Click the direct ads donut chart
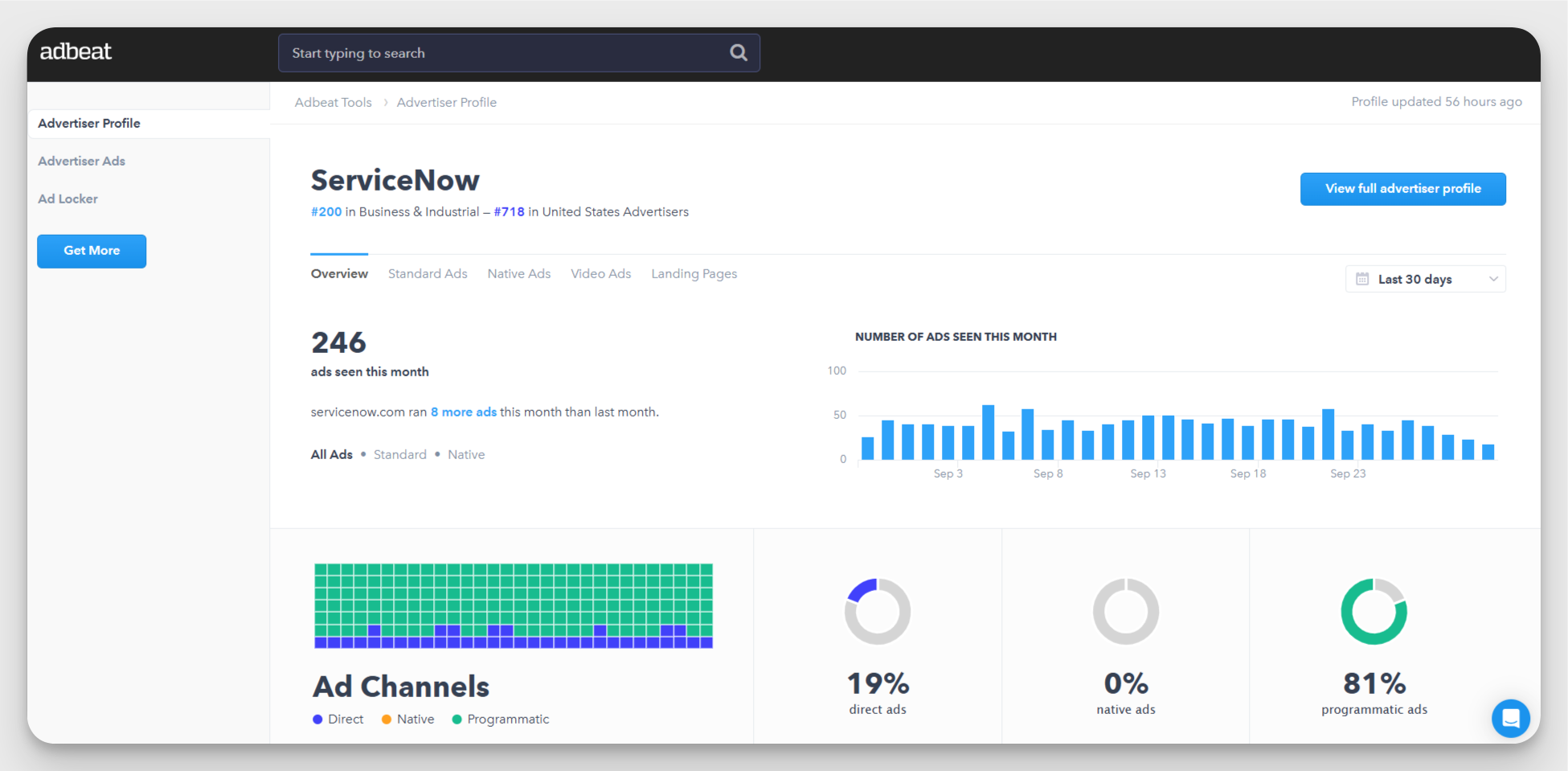 877,611
